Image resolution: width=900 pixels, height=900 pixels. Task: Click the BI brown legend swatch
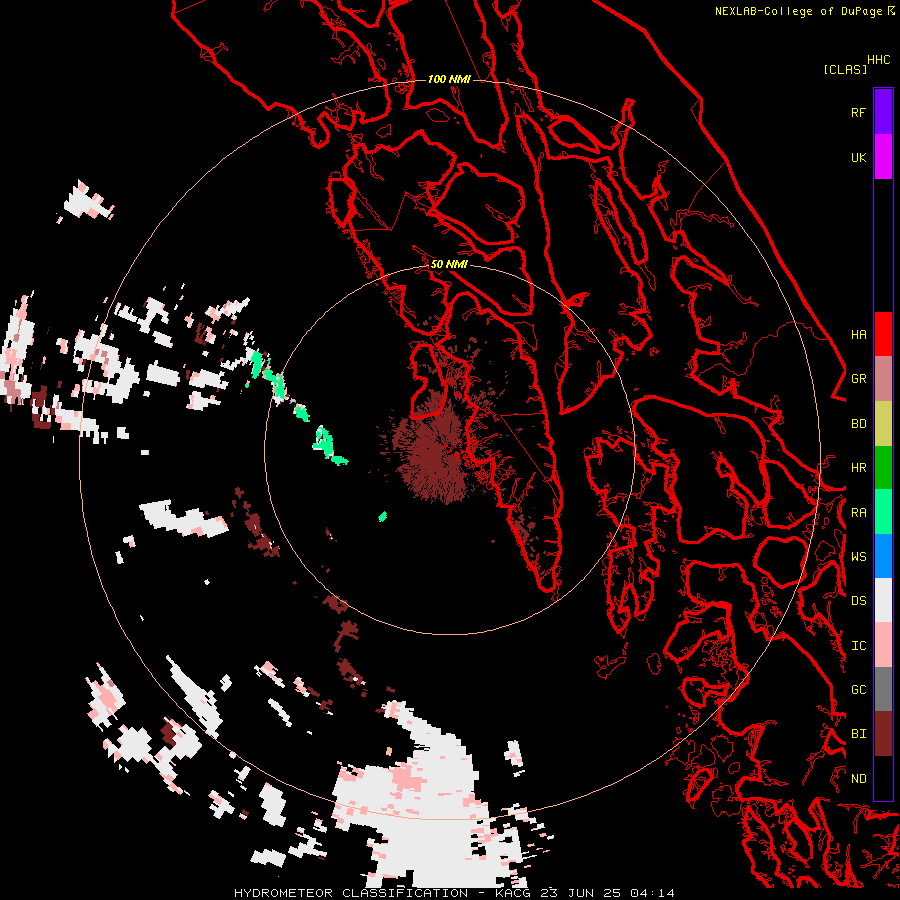pos(883,734)
